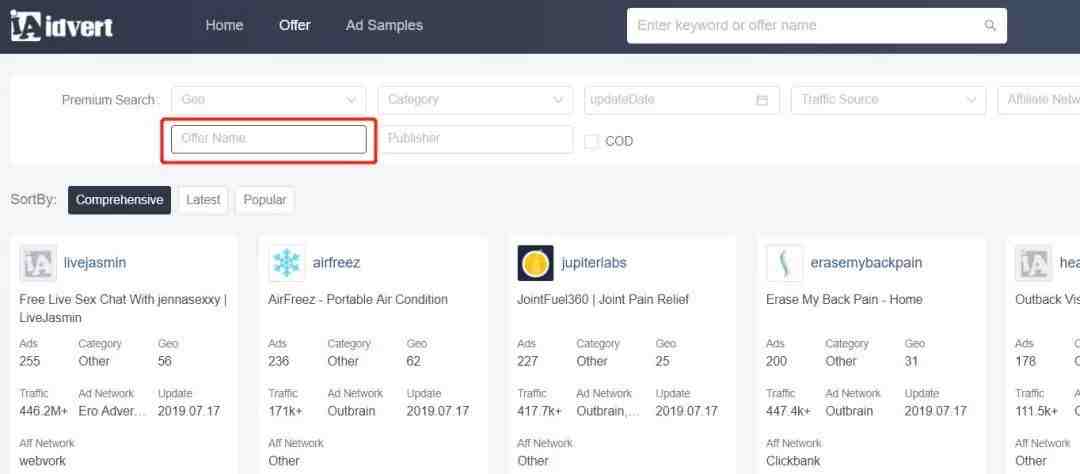The width and height of the screenshot is (1080, 474).
Task: Open the Traffic Source dropdown
Action: tap(889, 100)
